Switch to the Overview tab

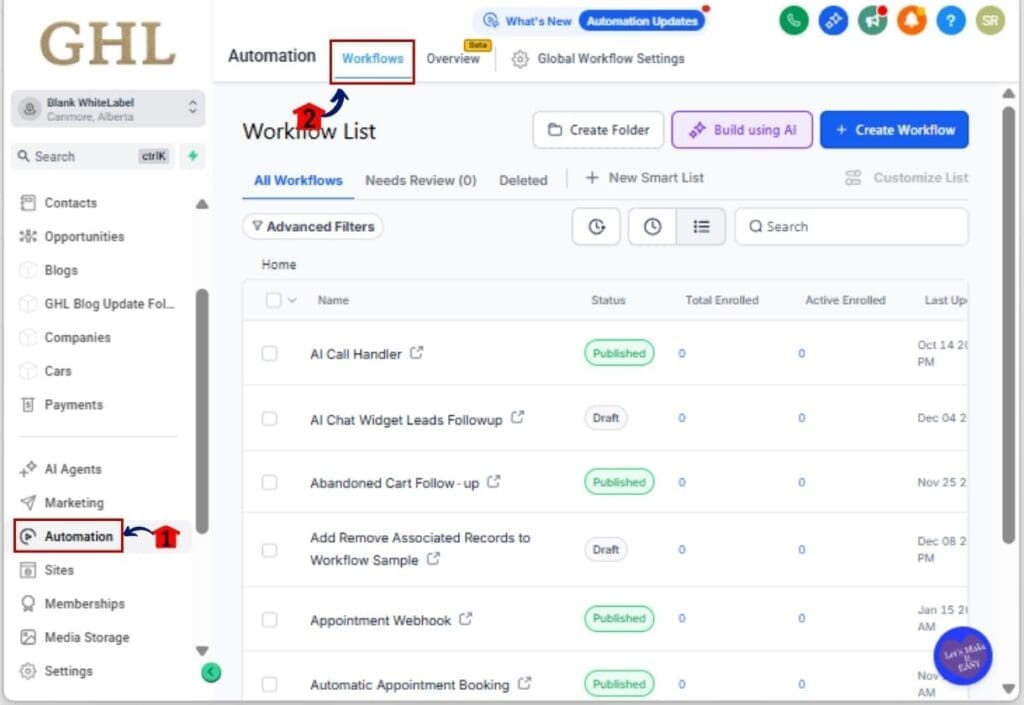(453, 59)
